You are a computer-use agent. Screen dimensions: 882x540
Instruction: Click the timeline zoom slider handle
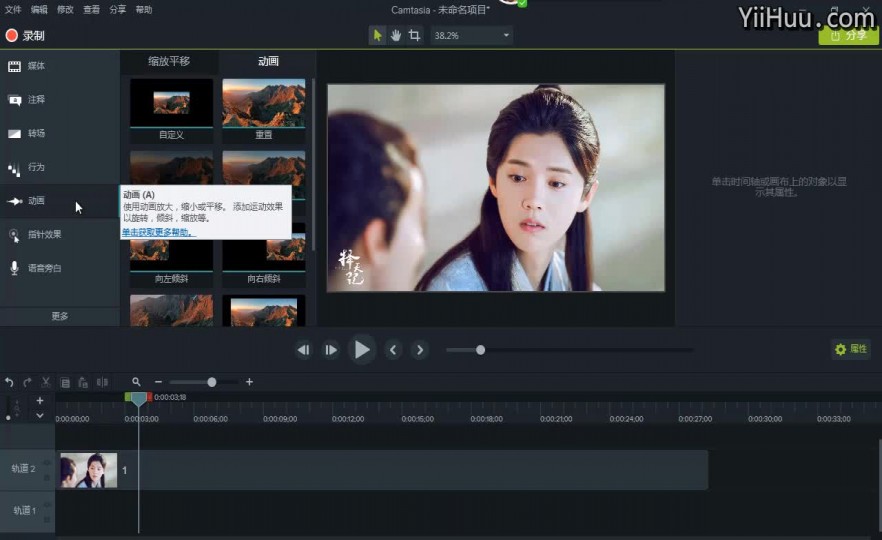212,382
